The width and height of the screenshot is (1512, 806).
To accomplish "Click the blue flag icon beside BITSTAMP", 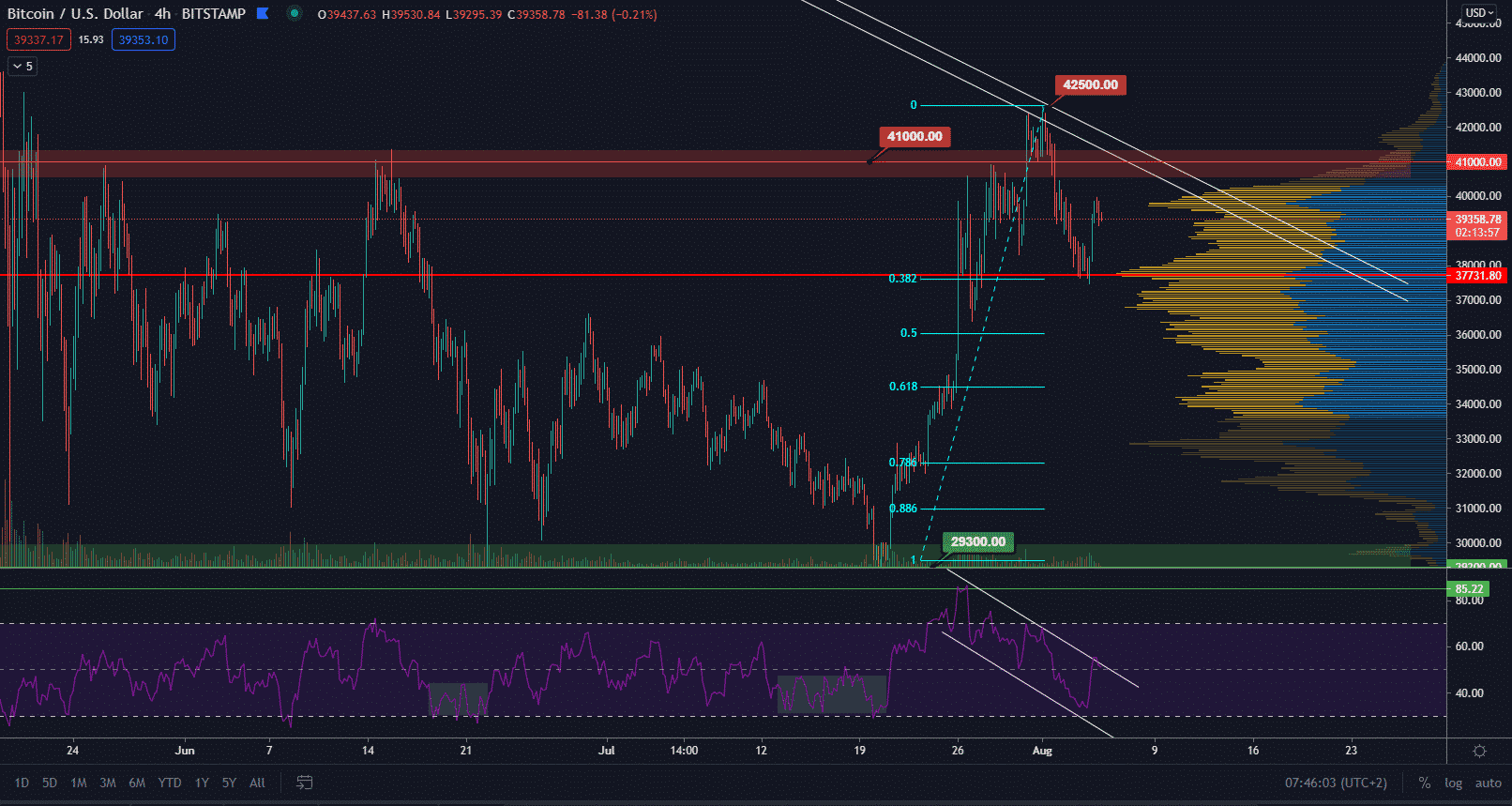I will (264, 13).
